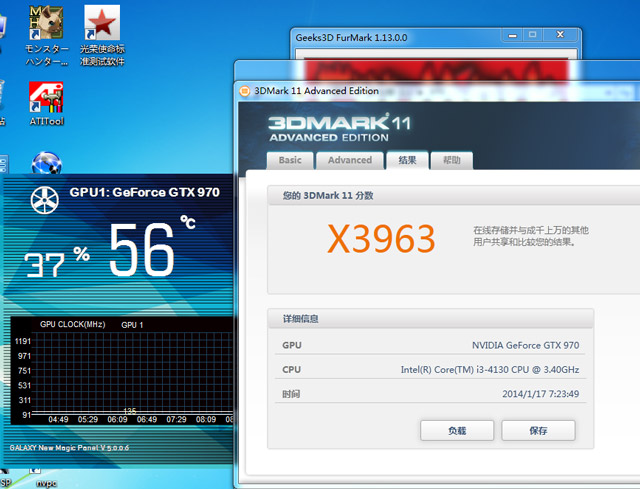Select the NVIDIA GeForce GTX 970 GPU text
The height and width of the screenshot is (489, 640).
tap(525, 345)
